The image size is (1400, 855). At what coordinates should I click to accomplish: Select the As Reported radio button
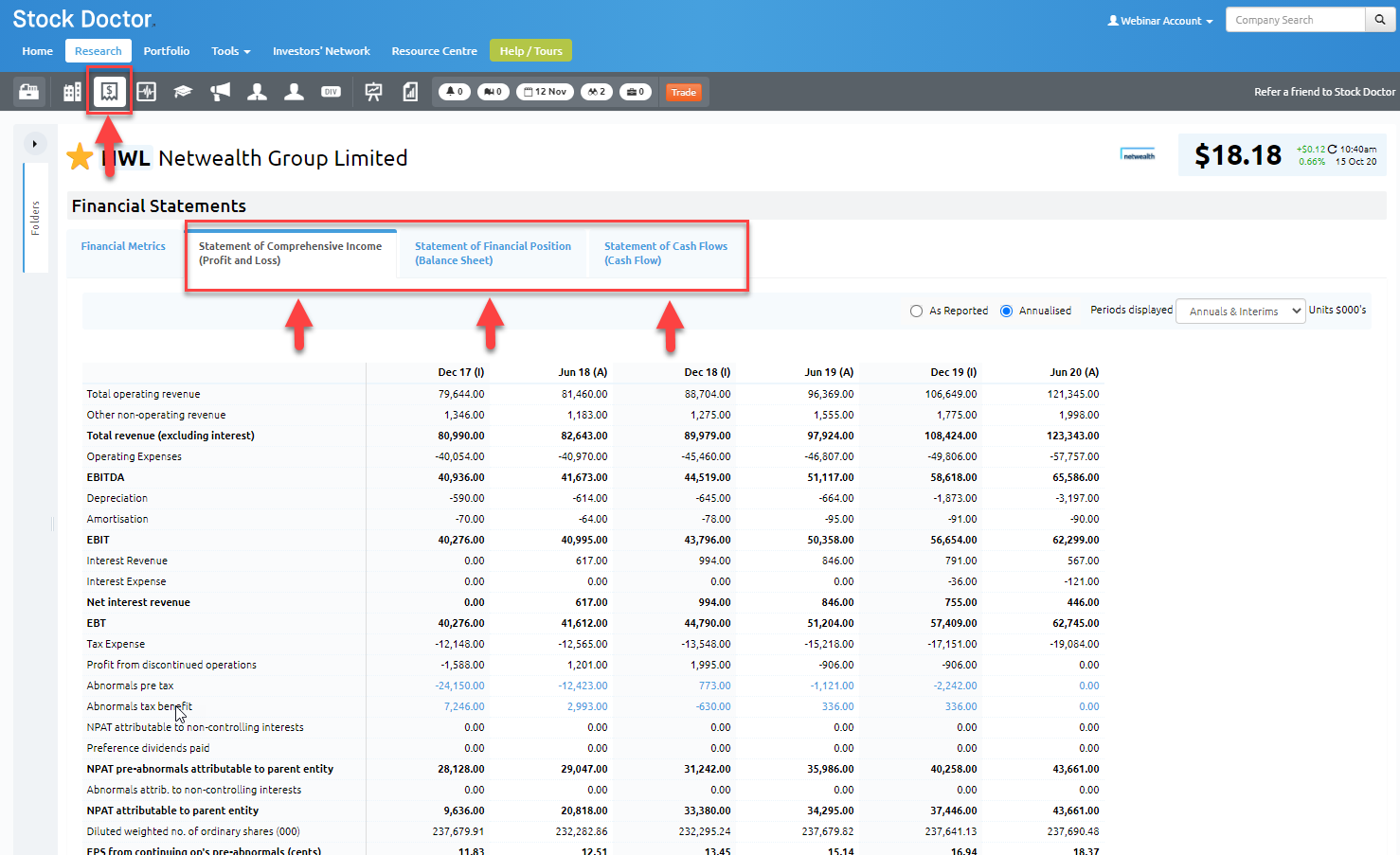916,311
